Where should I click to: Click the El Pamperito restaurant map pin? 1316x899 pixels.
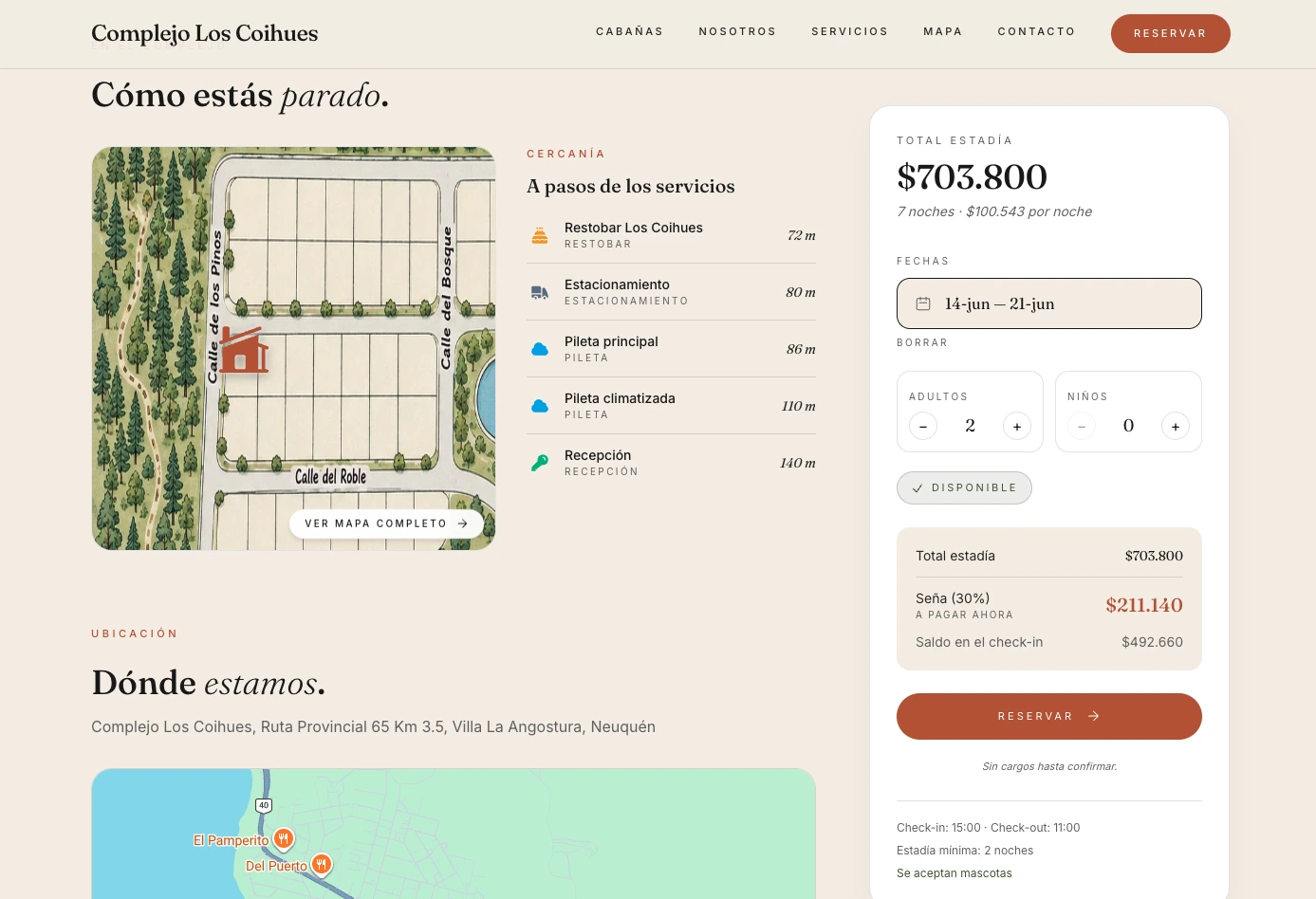[x=283, y=839]
